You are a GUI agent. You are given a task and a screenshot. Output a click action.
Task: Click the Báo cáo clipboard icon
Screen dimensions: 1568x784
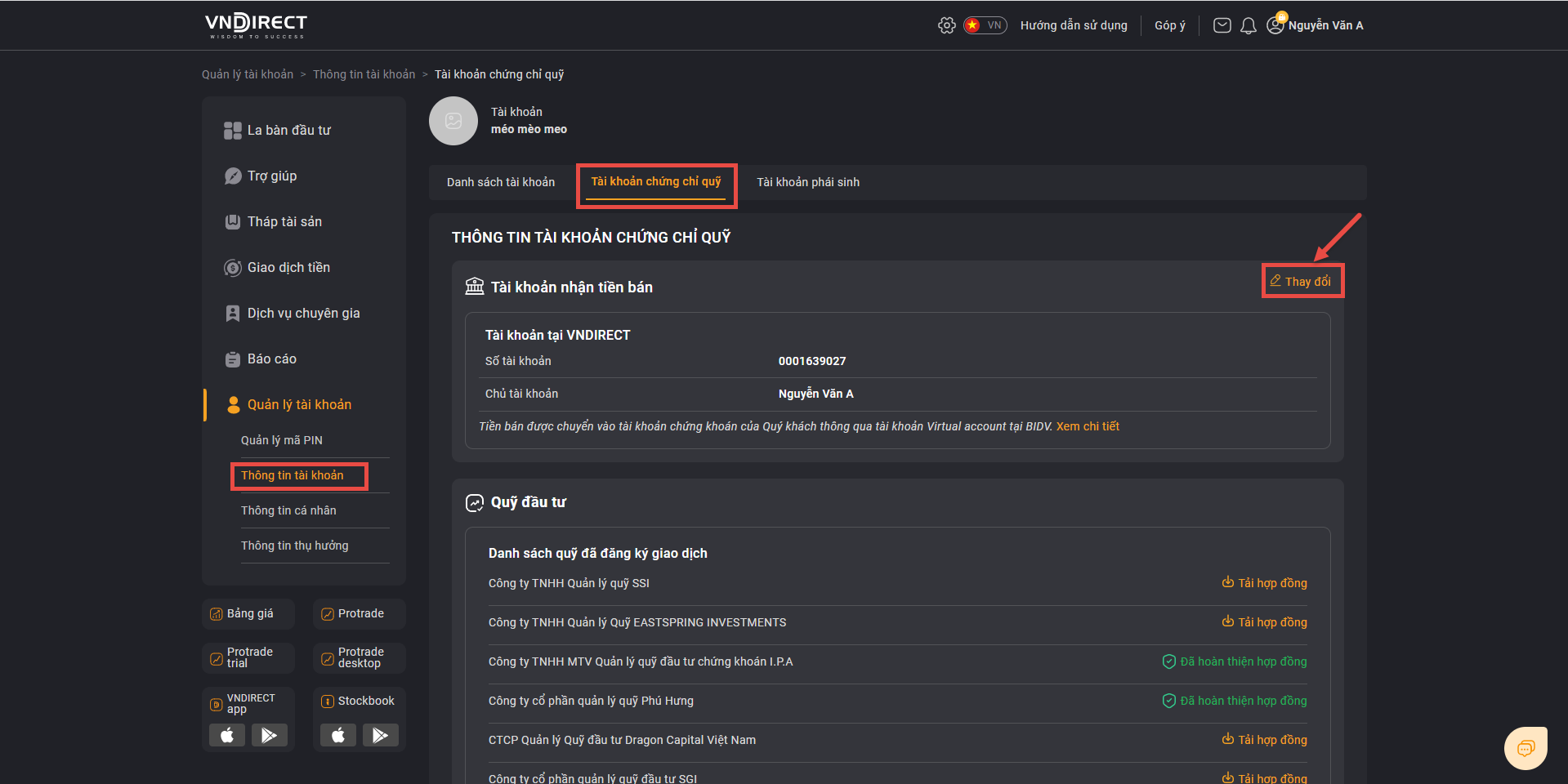(232, 359)
